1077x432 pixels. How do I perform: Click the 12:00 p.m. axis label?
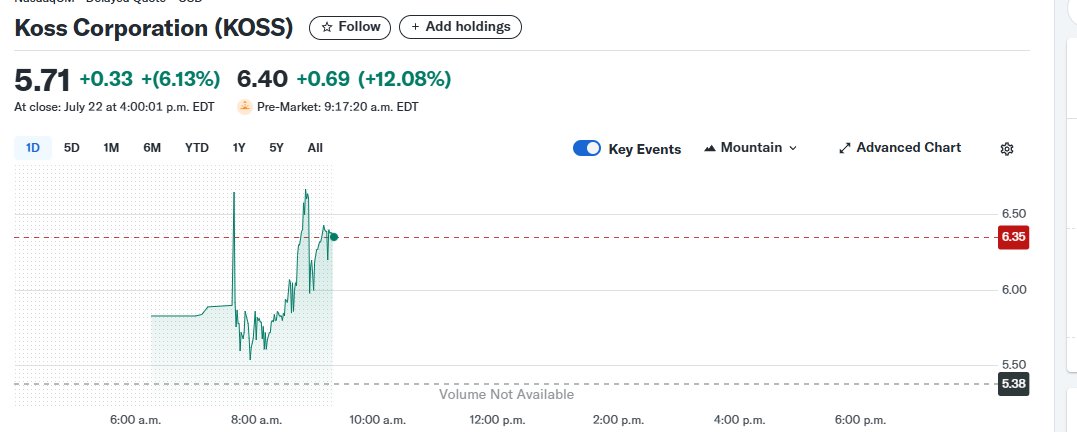coord(497,420)
